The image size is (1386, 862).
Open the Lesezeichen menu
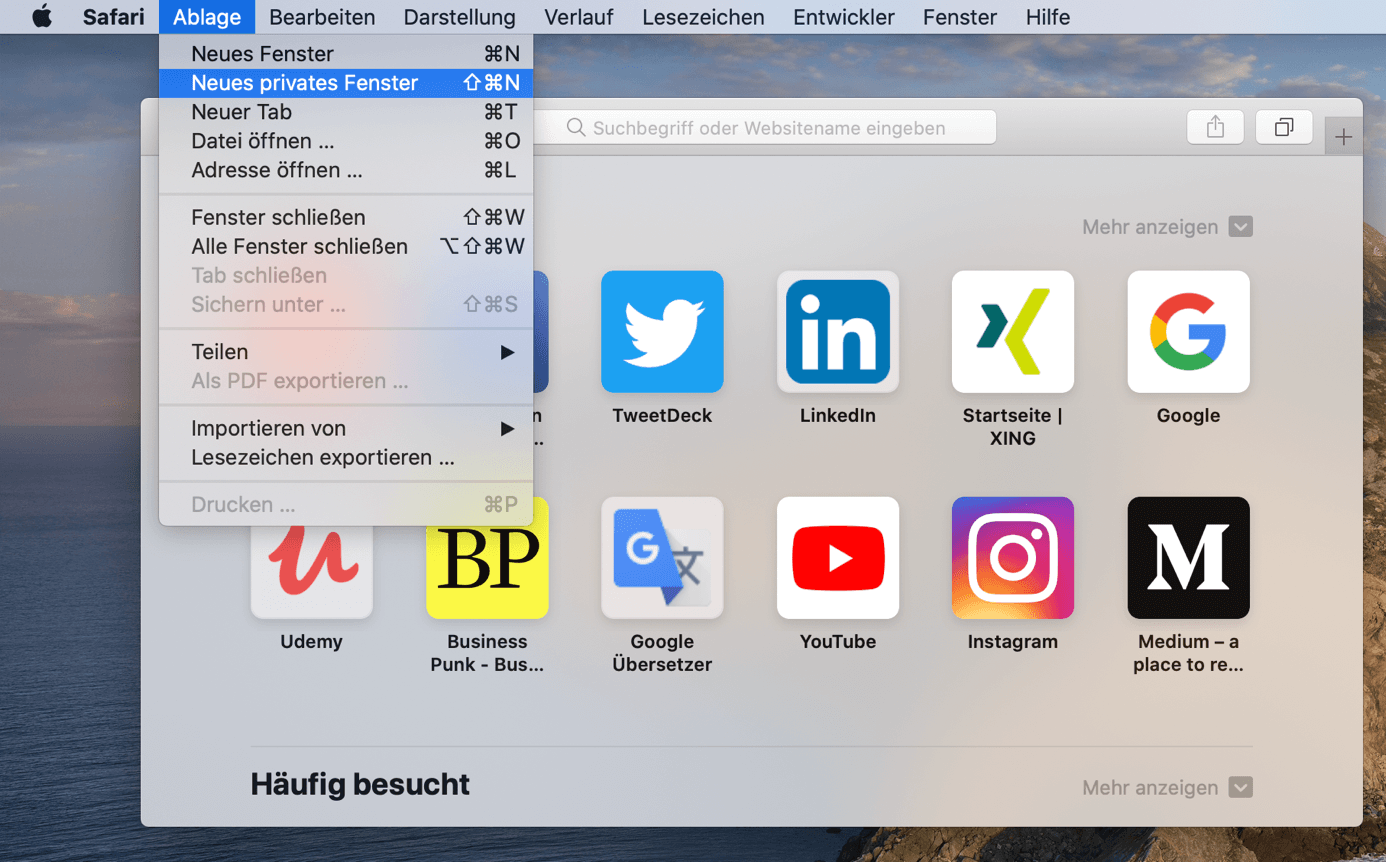[703, 17]
